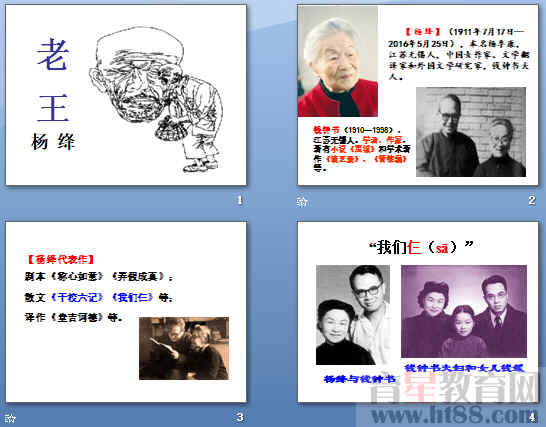Select slide 1 thumbnail titled 老王

(126, 95)
